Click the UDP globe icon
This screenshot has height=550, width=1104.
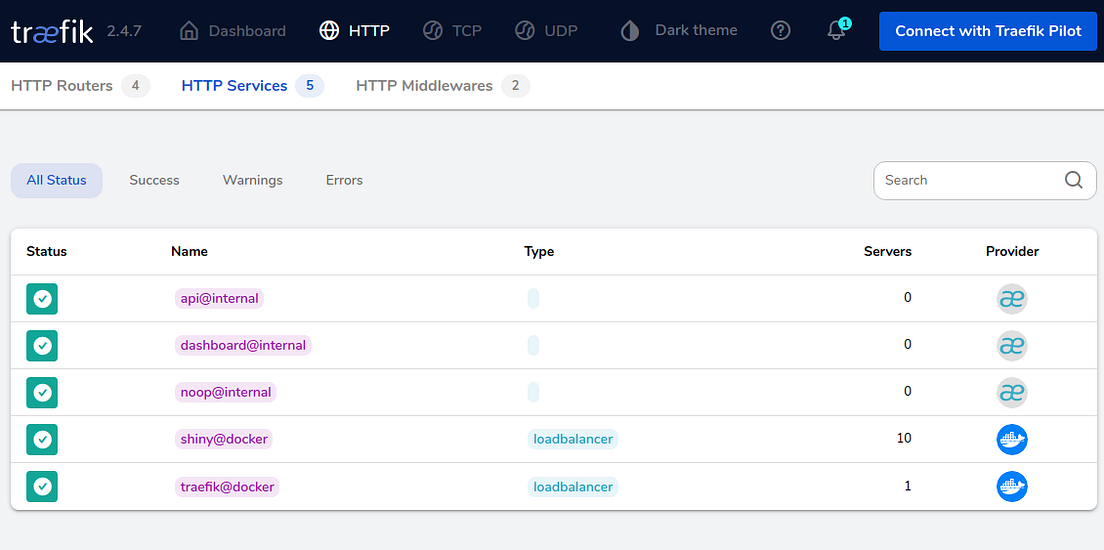click(x=525, y=31)
